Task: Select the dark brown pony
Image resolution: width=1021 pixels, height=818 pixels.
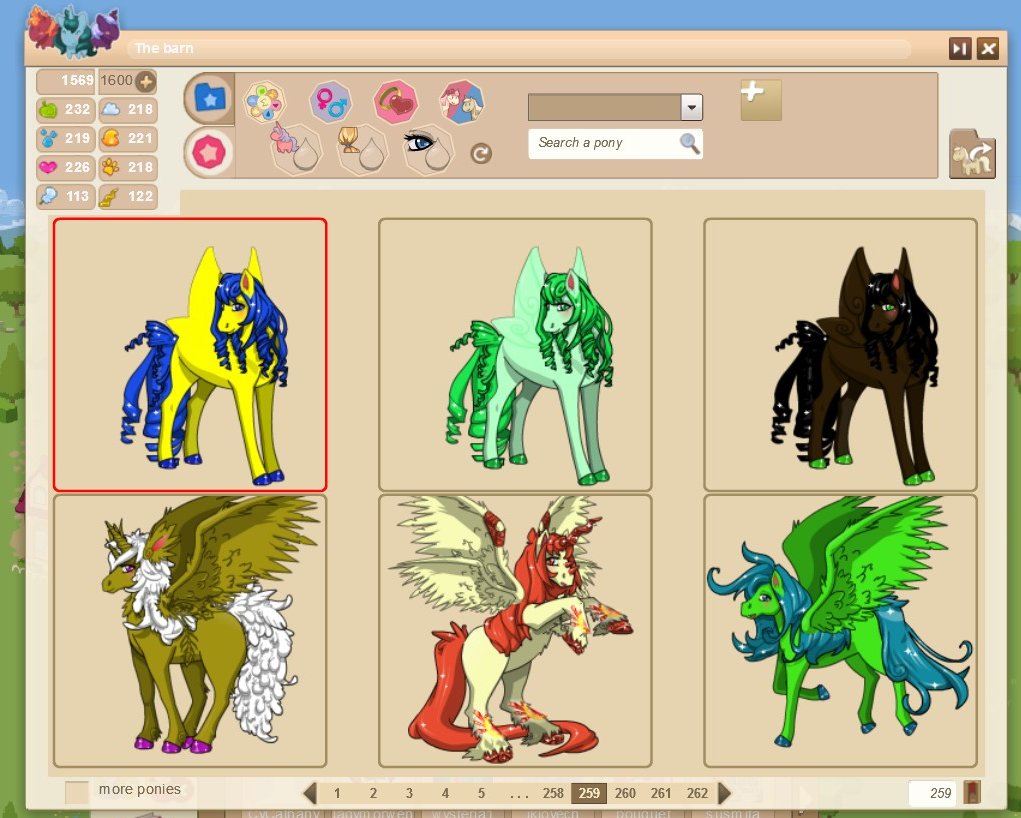Action: tap(840, 355)
